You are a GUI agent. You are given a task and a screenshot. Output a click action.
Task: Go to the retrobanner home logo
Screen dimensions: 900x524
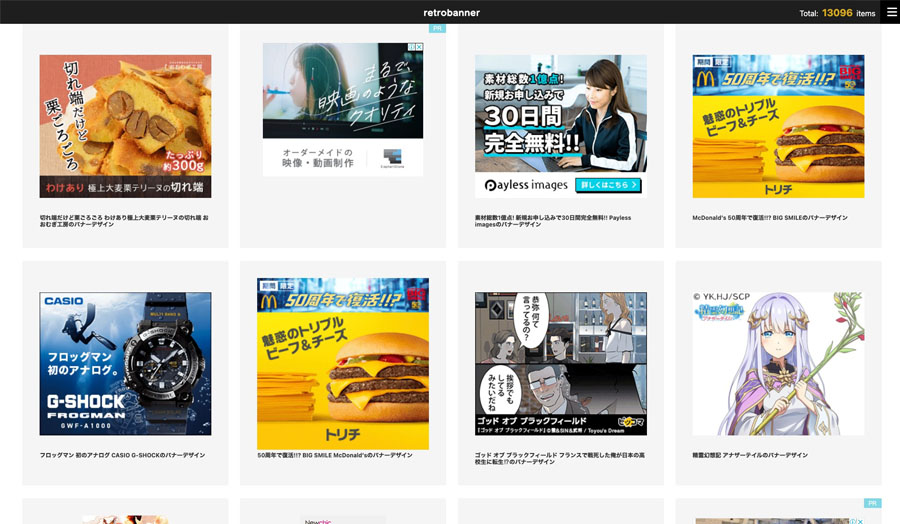pyautogui.click(x=450, y=13)
